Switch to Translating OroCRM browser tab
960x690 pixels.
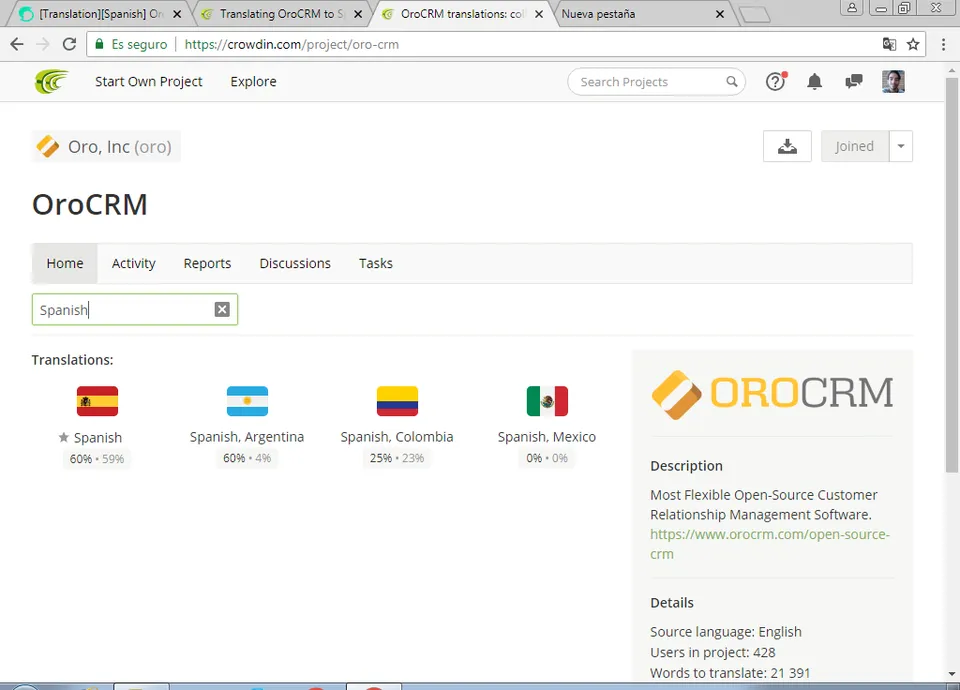pyautogui.click(x=279, y=13)
